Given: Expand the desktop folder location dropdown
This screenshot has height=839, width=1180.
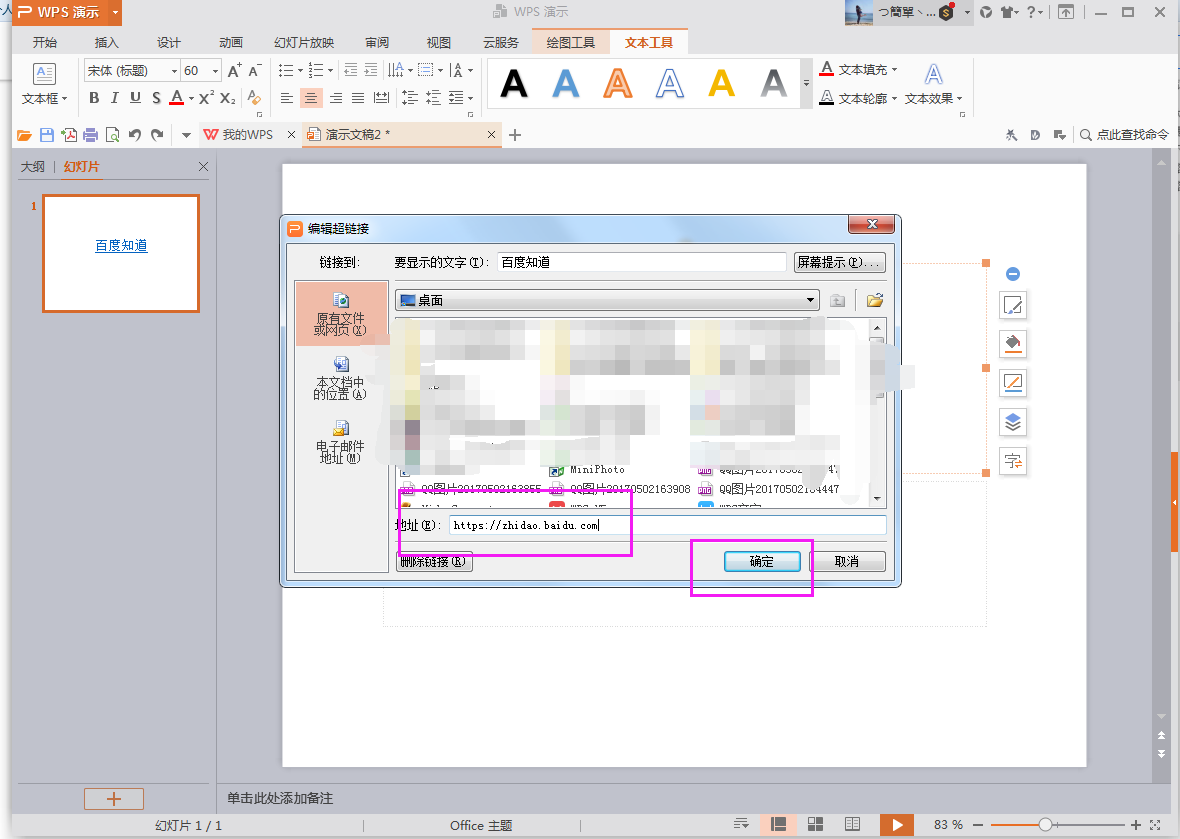Looking at the screenshot, I should tap(810, 300).
